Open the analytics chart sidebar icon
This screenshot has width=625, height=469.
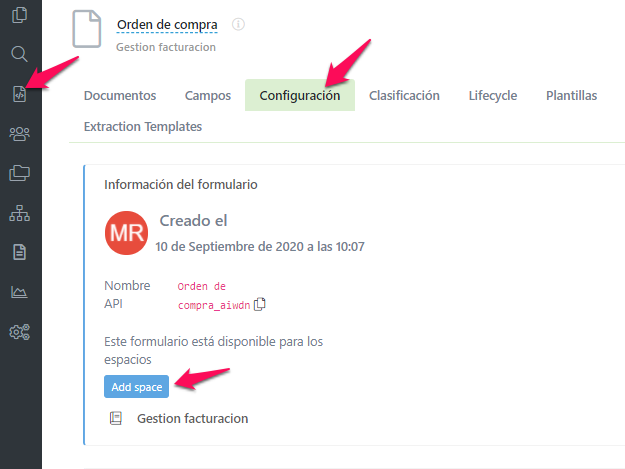click(19, 292)
